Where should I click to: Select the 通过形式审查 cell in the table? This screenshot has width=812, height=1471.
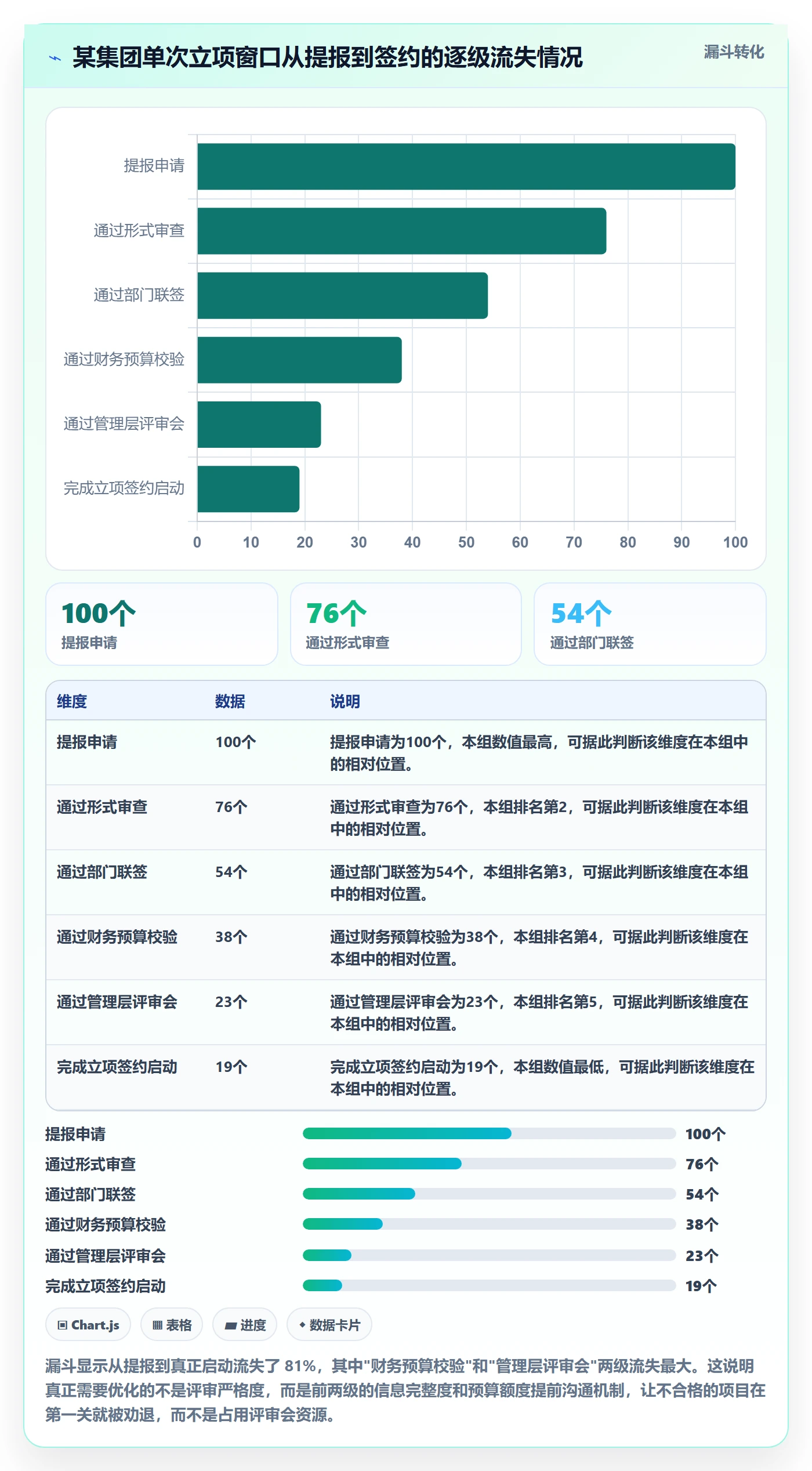[x=102, y=807]
